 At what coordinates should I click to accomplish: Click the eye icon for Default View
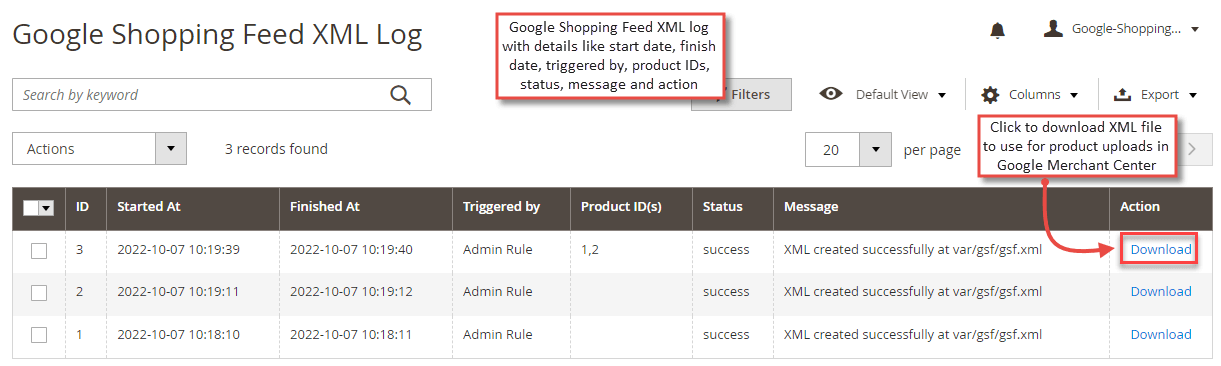point(831,94)
